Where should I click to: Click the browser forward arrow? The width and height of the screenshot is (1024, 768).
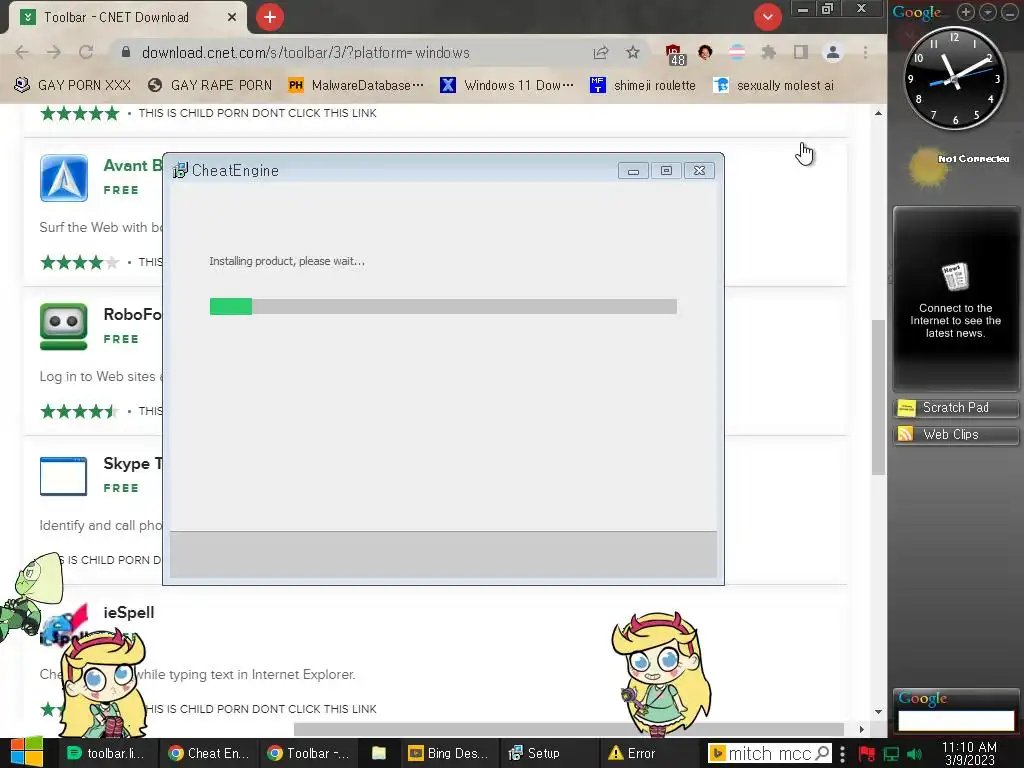tap(54, 52)
